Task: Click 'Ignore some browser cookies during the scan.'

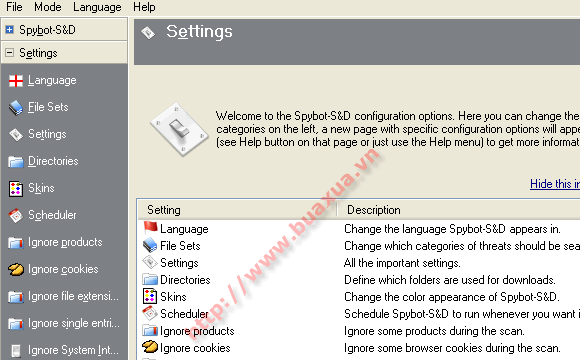Action: click(452, 348)
